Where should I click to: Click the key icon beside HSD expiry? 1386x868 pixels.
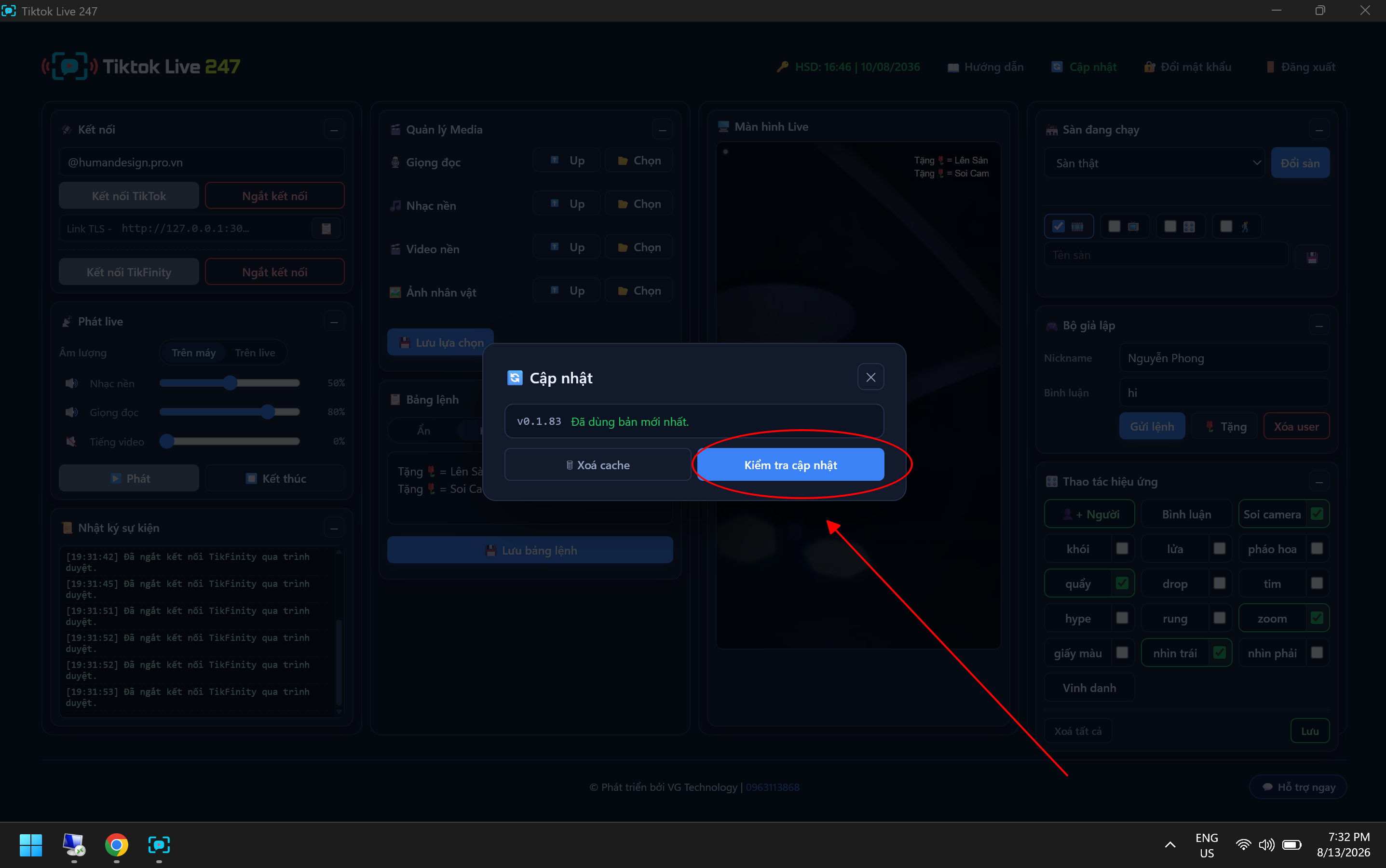pos(782,67)
